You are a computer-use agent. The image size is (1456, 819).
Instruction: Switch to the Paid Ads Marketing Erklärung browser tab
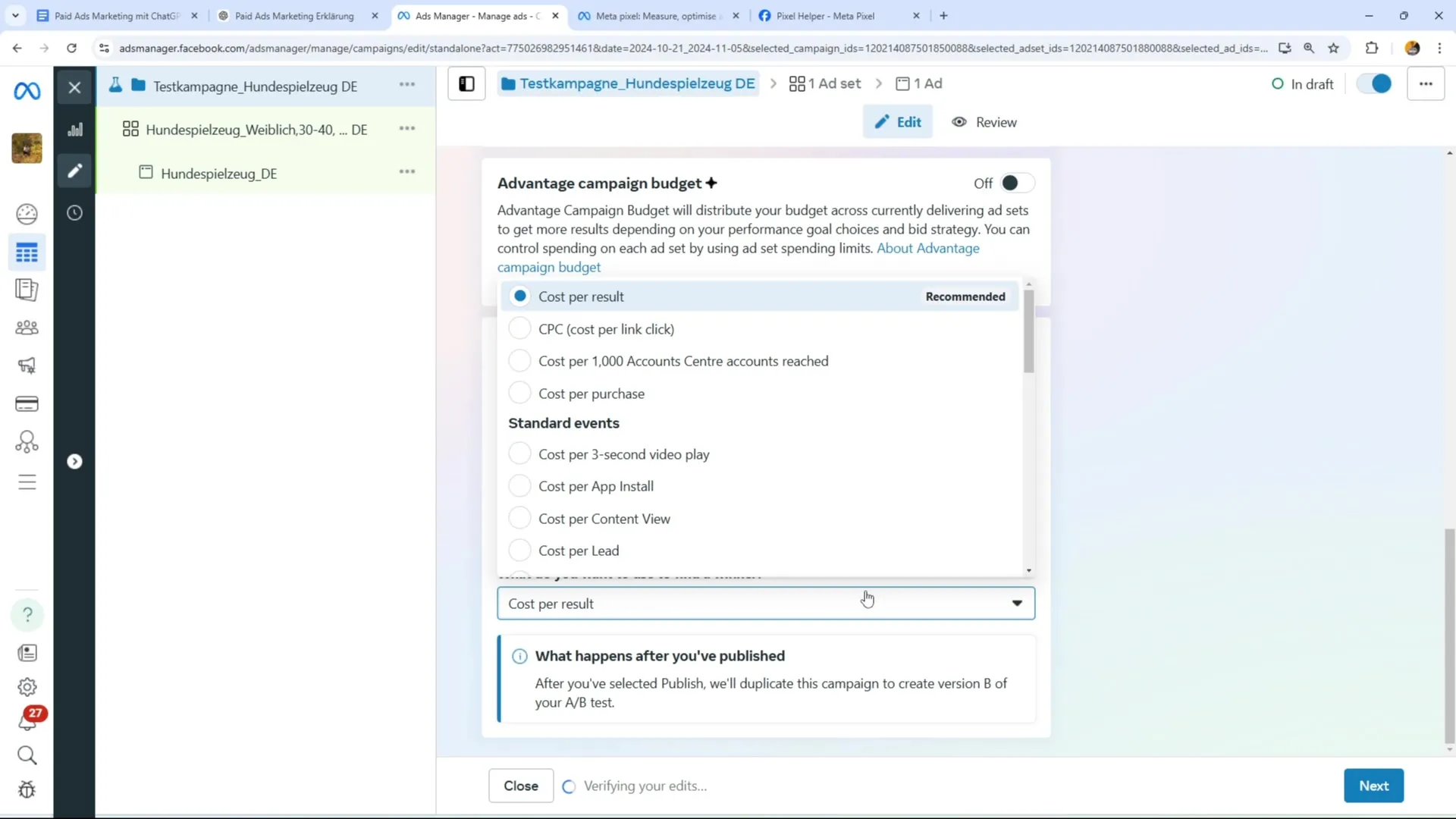point(294,16)
